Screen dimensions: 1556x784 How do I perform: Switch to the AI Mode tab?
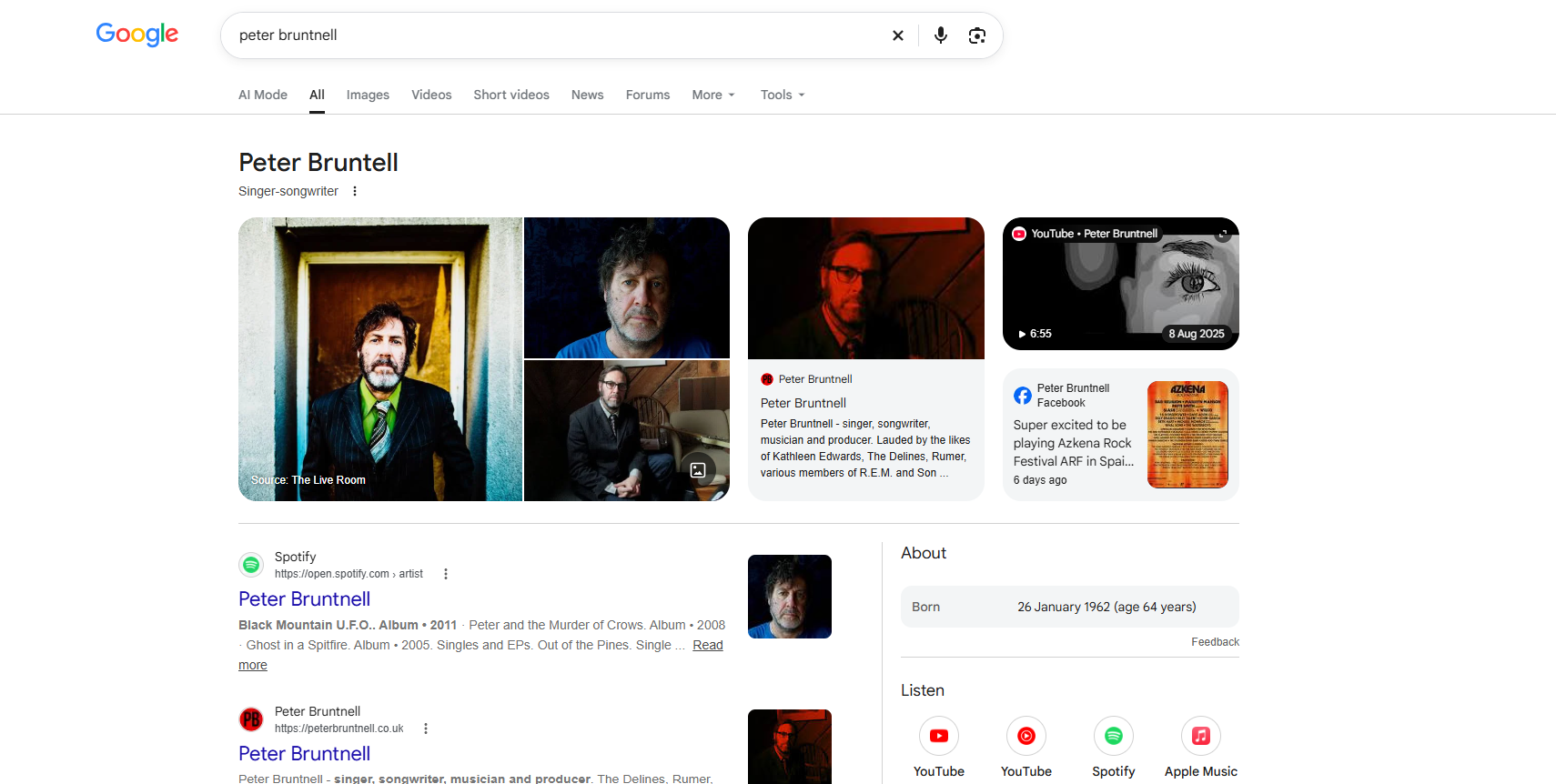pos(263,95)
